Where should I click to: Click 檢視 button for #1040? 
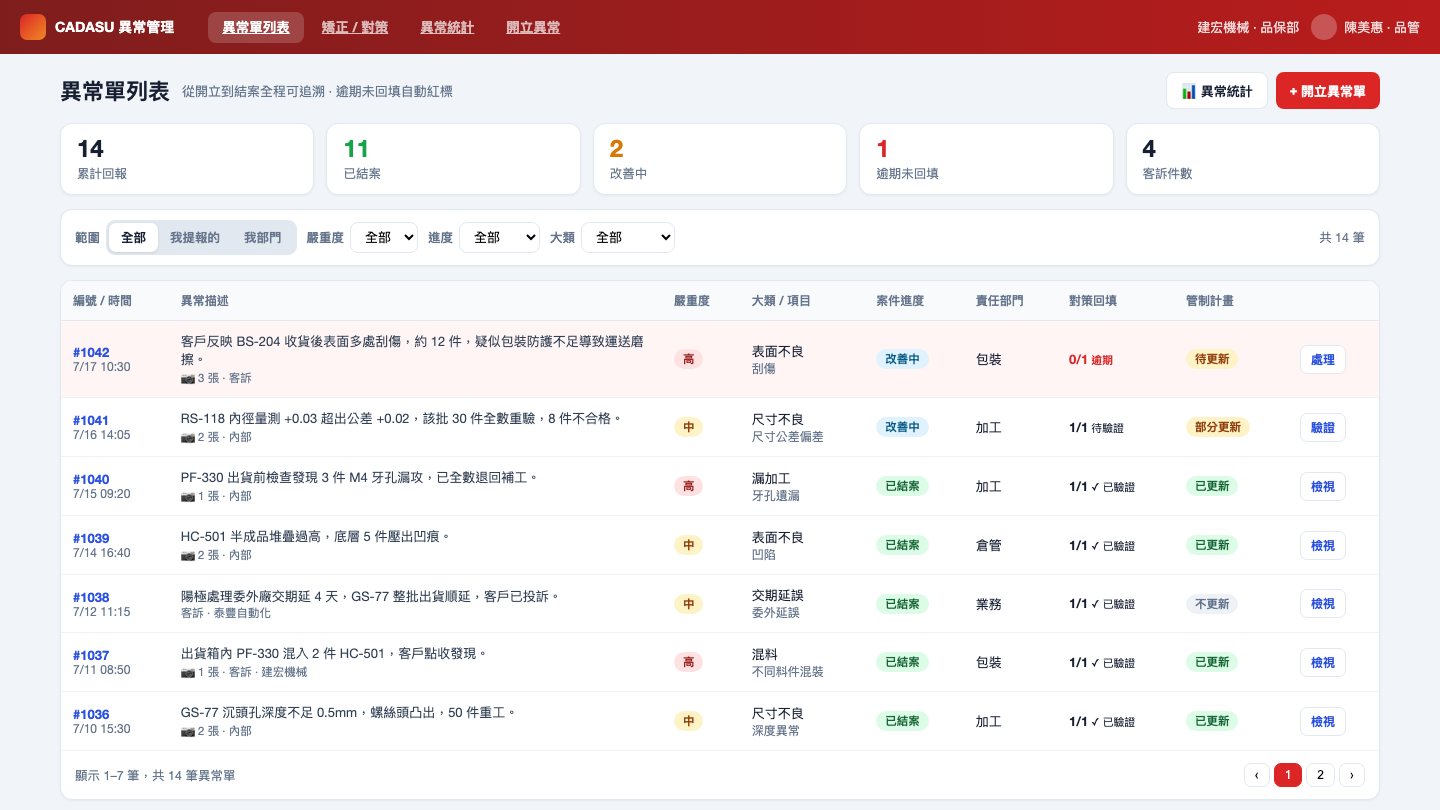[x=1323, y=486]
